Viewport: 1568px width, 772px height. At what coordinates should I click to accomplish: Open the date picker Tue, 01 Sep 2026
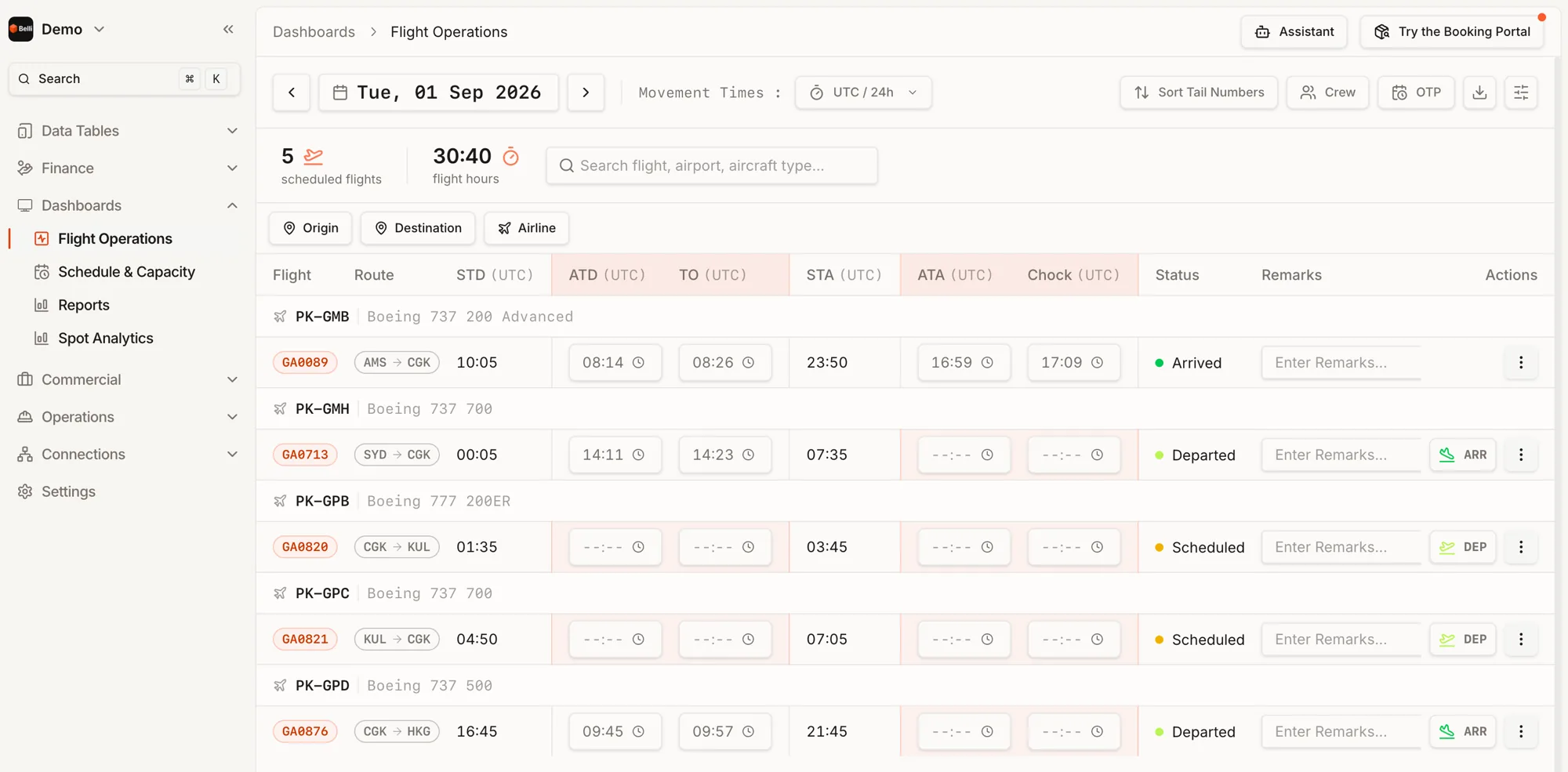(438, 92)
